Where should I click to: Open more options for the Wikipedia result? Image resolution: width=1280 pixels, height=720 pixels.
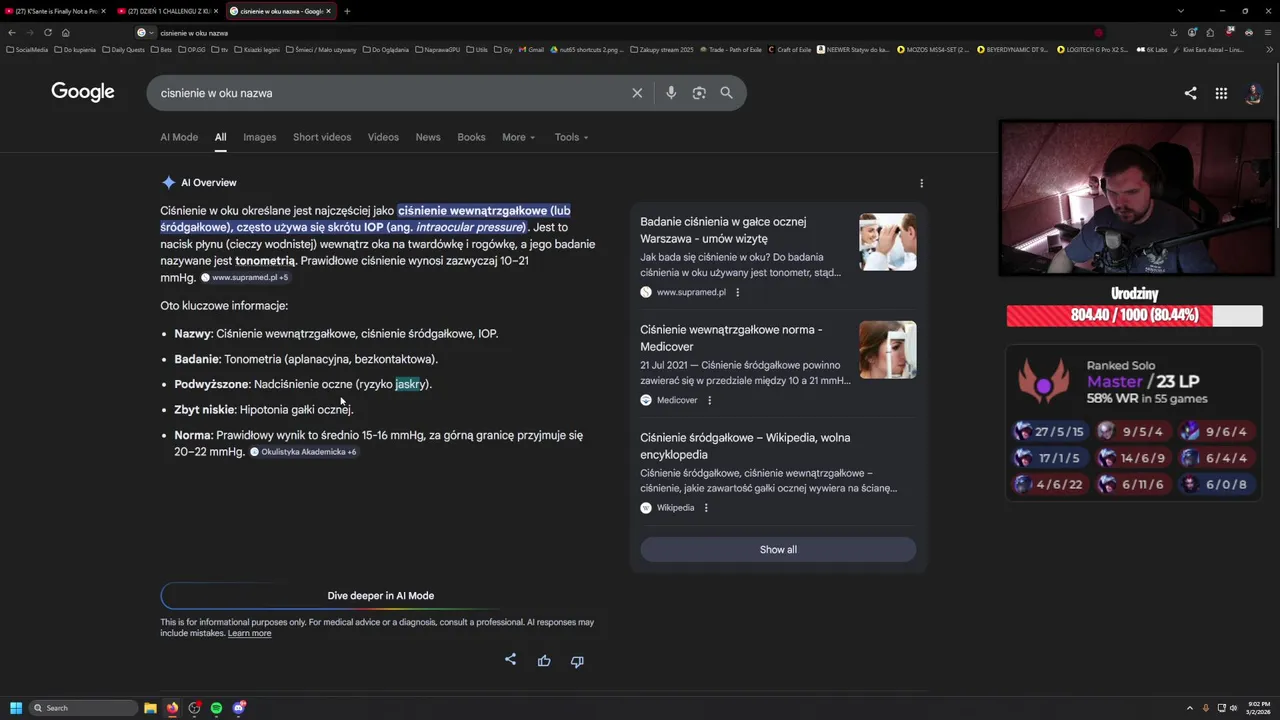click(706, 508)
